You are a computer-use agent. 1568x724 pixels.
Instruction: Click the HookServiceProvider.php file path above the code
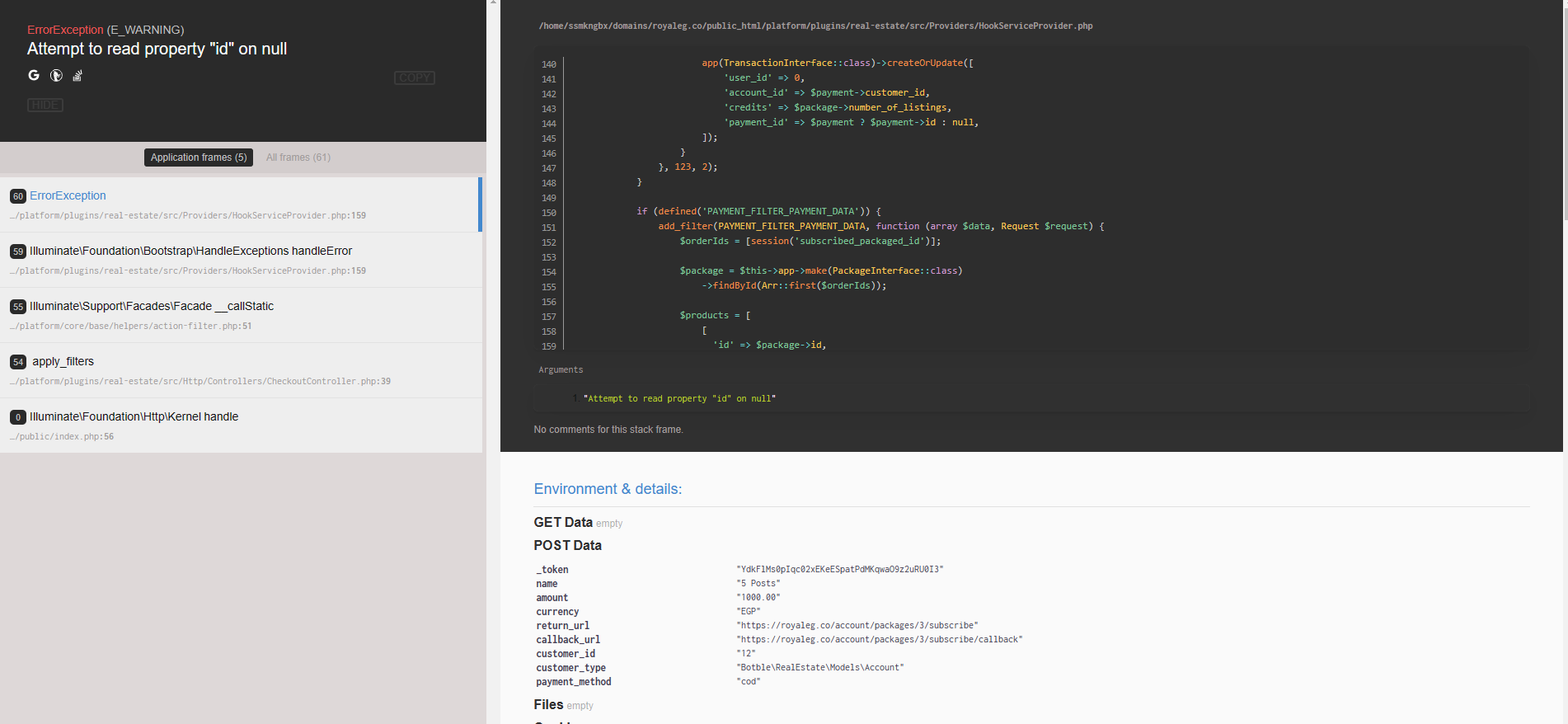[x=815, y=26]
